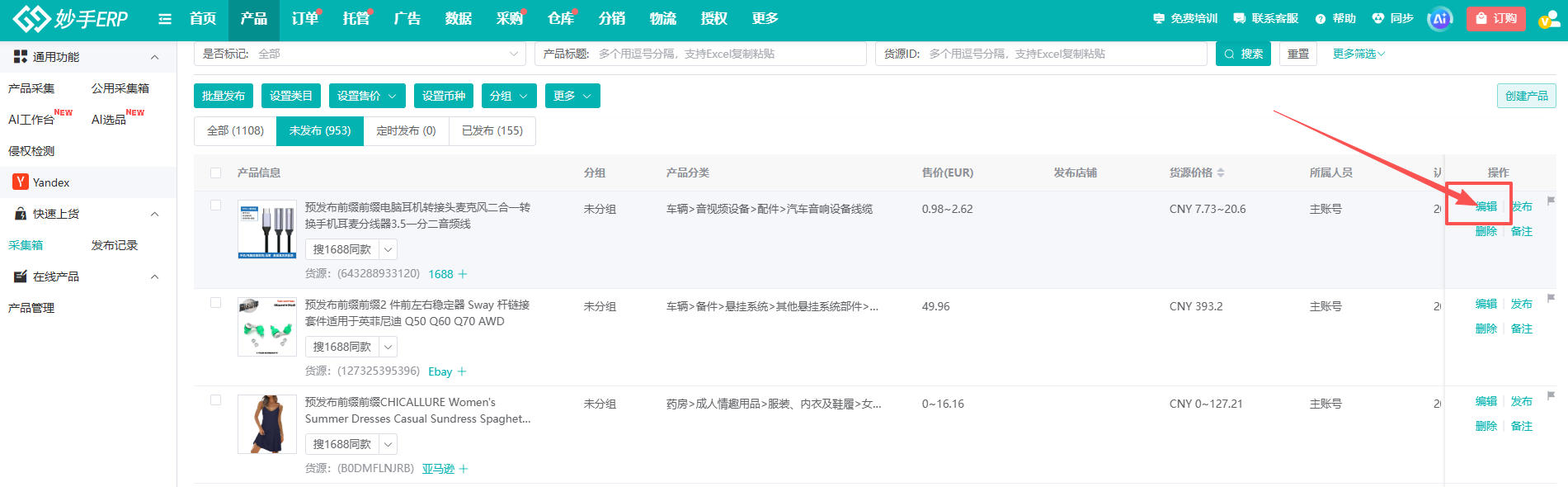
Task: Sort by 货源价格 sort arrows
Action: point(1221,173)
